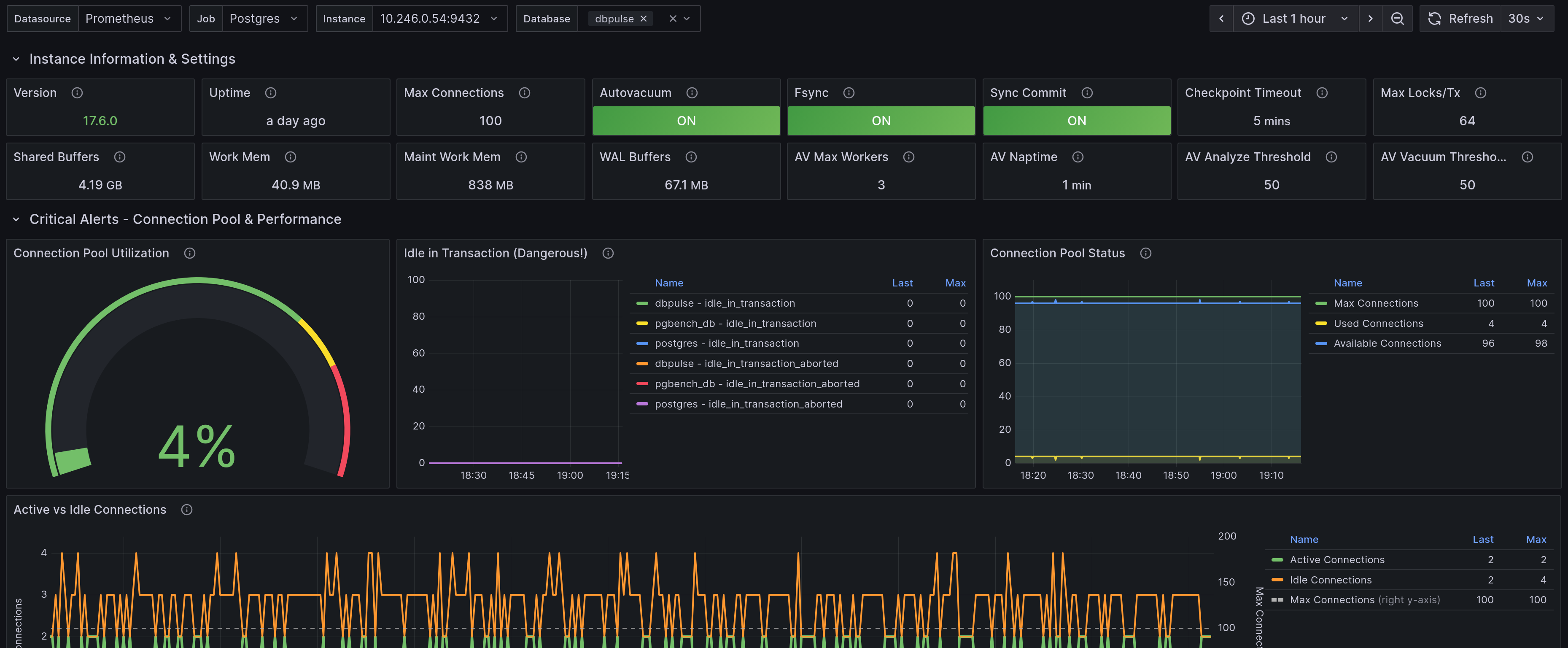Show info icon for Autovacuum panel
This screenshot has height=648, width=1568.
click(692, 92)
